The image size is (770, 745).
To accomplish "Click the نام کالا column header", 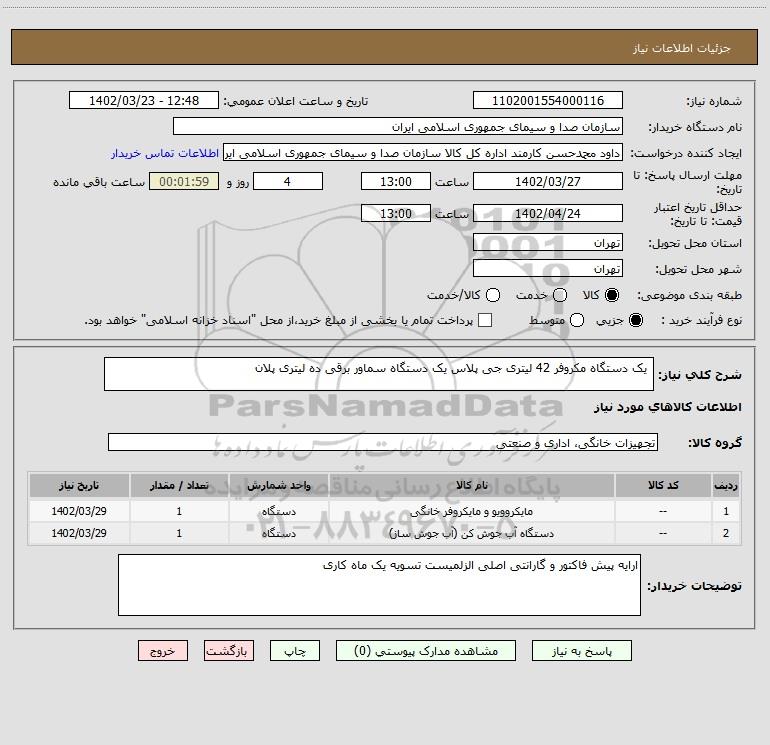I will (471, 485).
